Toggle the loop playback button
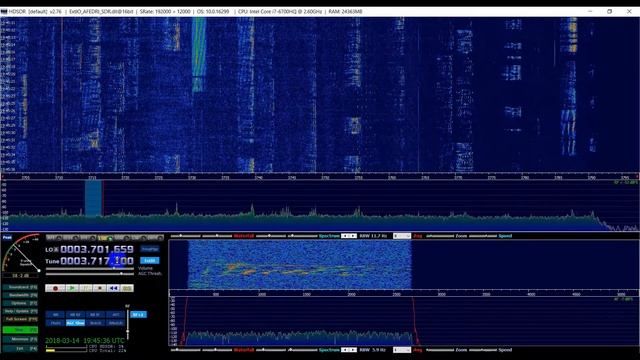640x360 pixels. coord(127,288)
